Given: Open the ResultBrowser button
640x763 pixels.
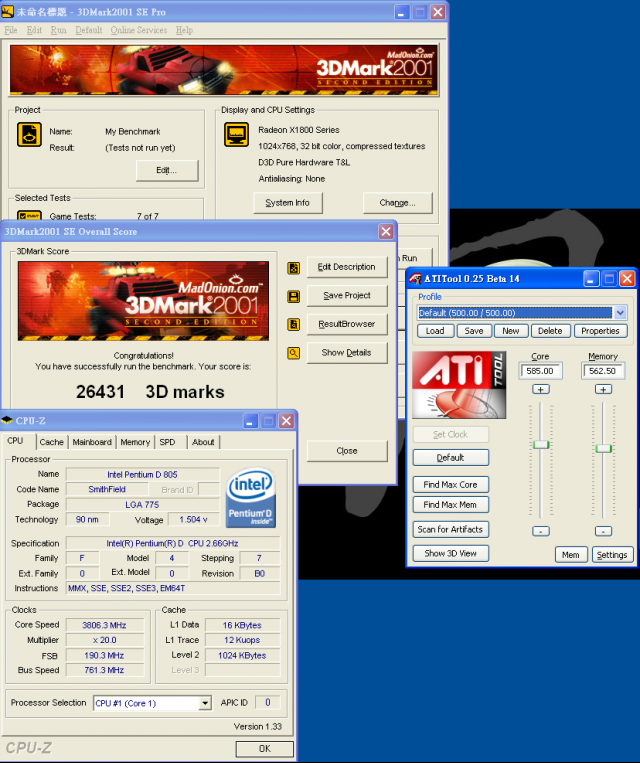Looking at the screenshot, I should 347,324.
